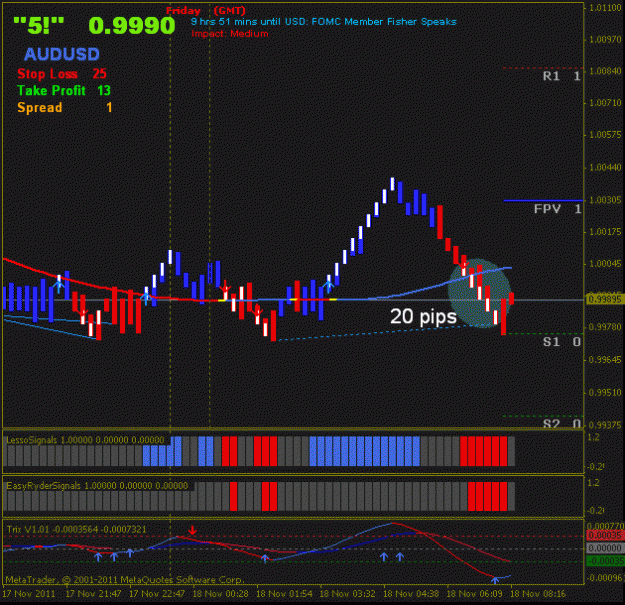Click the 18 Nov 03:32 time label

click(x=348, y=594)
